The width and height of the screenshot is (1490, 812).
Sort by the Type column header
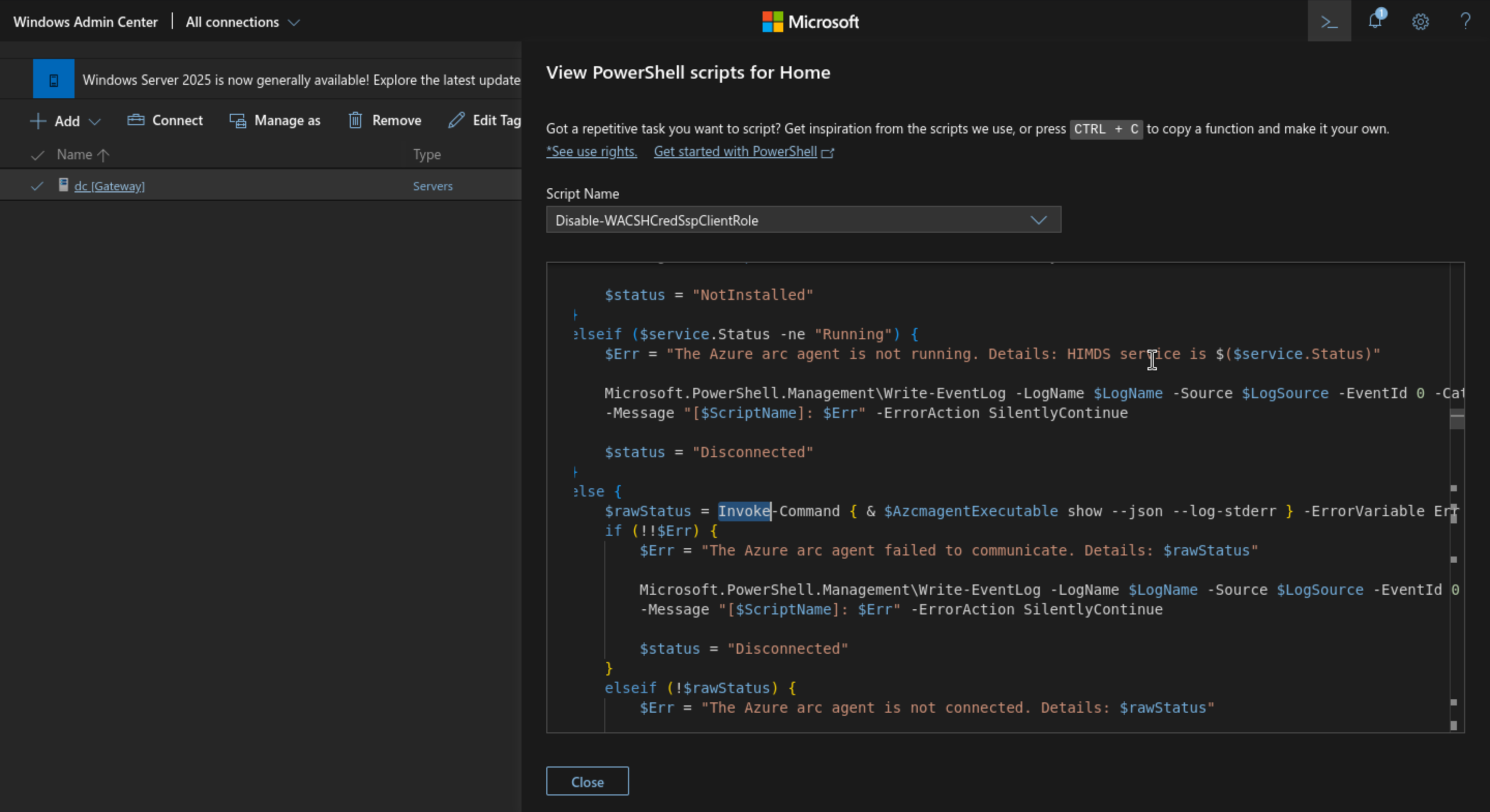[427, 155]
